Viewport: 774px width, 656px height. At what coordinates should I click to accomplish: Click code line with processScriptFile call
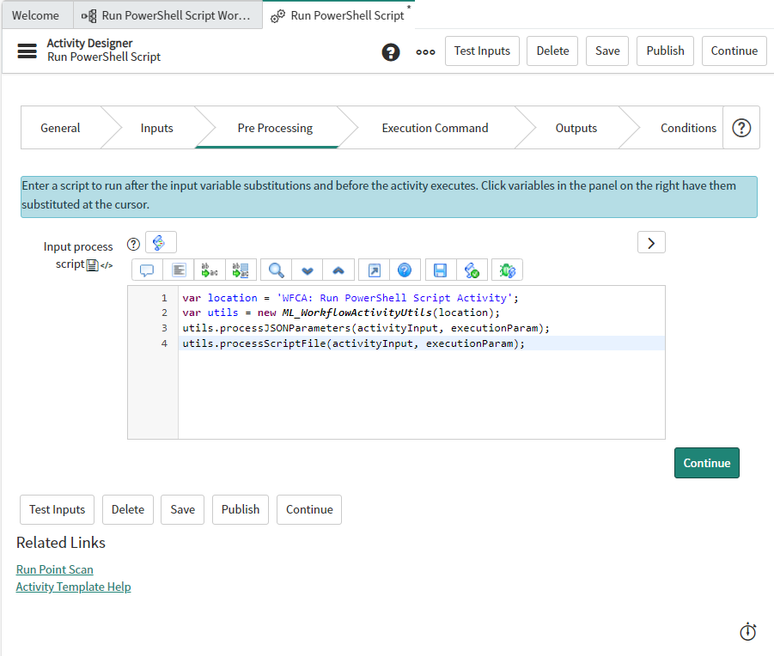pyautogui.click(x=353, y=344)
